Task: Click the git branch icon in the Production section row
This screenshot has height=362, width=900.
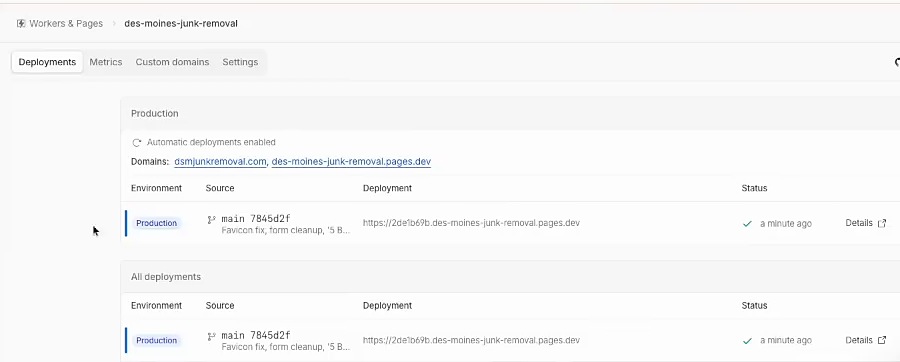Action: tap(211, 219)
